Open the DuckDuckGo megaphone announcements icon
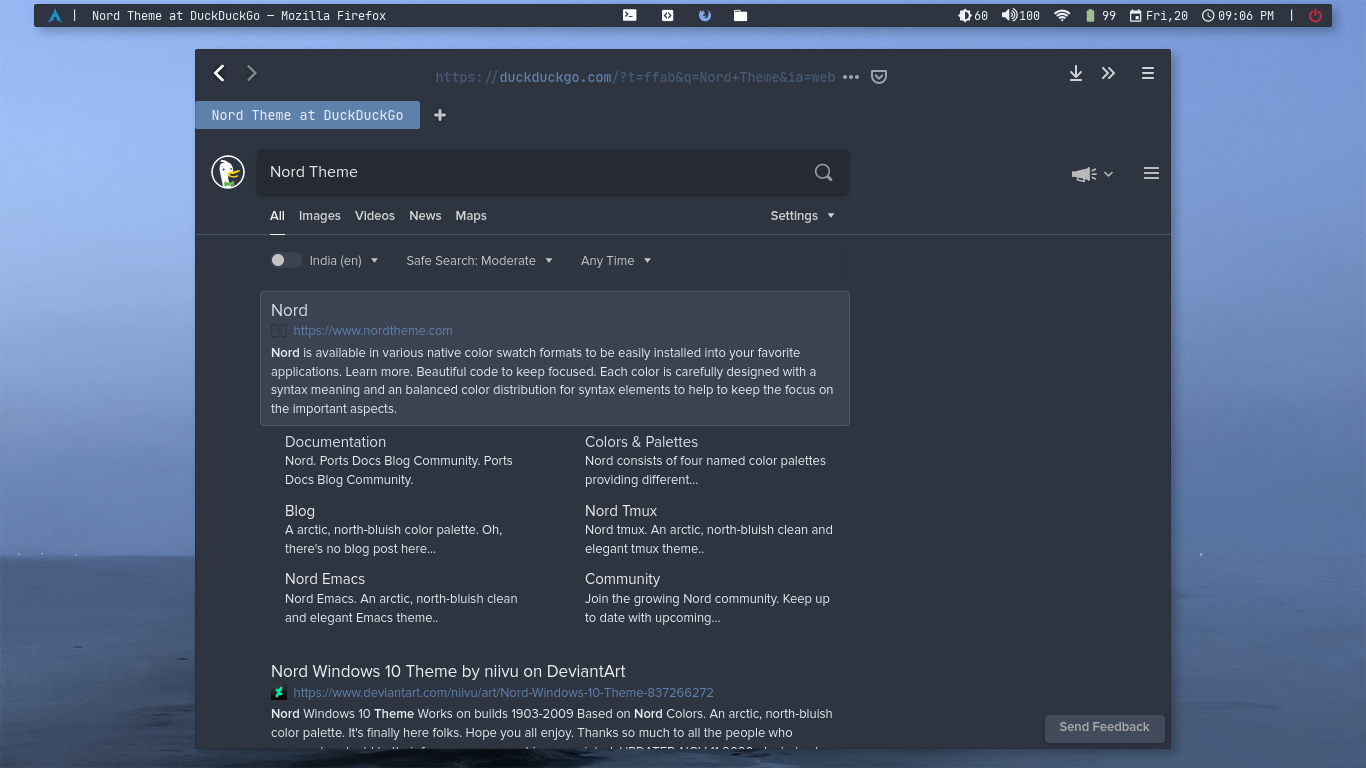1366x768 pixels. click(1084, 174)
